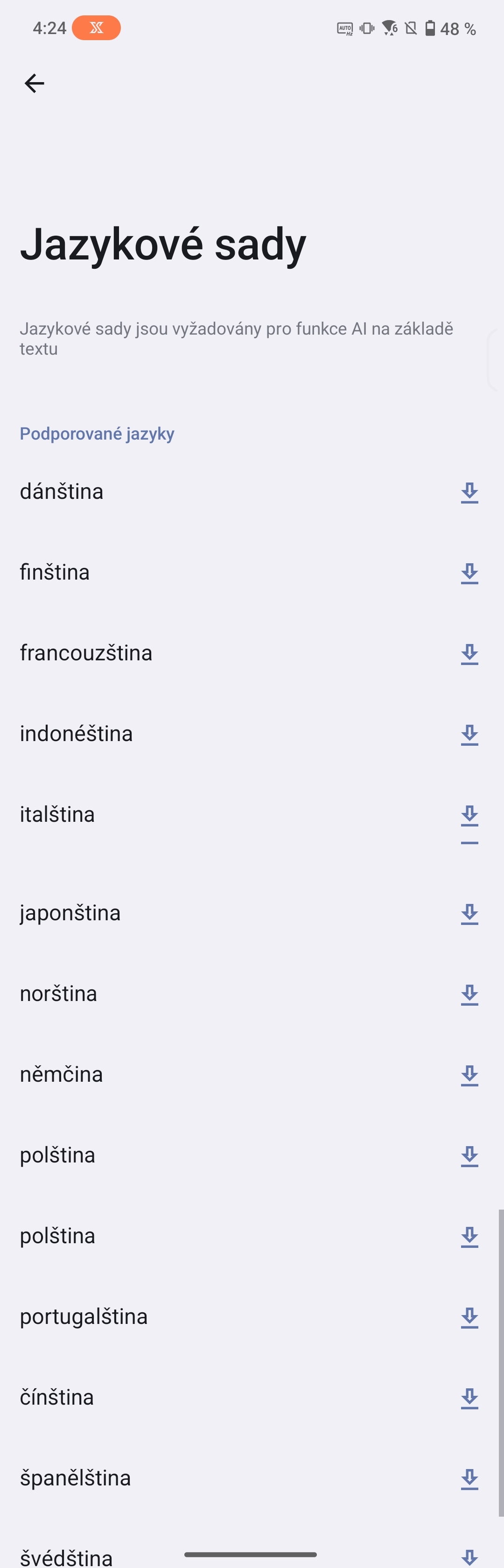Tap the download icon beside čínština
The image size is (504, 1568).
(469, 1398)
